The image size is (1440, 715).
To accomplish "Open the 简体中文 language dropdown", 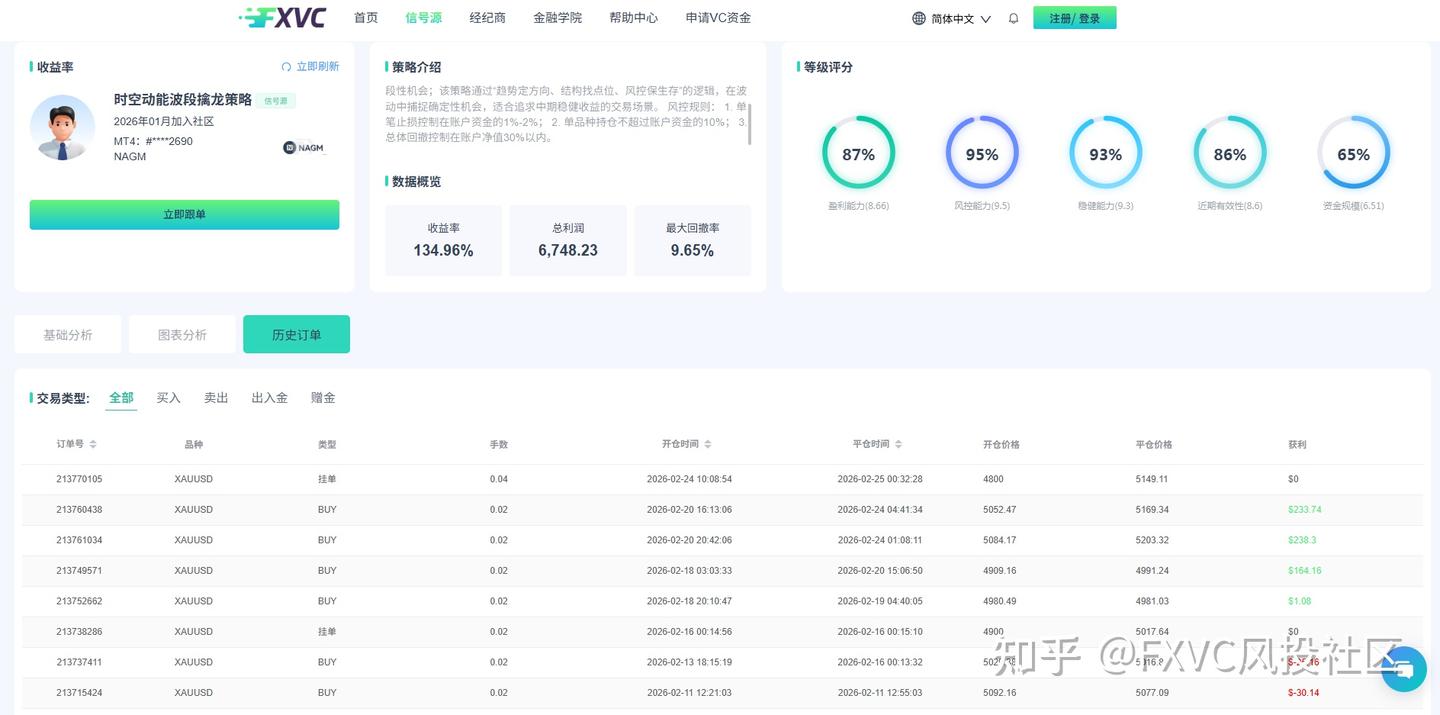I will pyautogui.click(x=951, y=17).
